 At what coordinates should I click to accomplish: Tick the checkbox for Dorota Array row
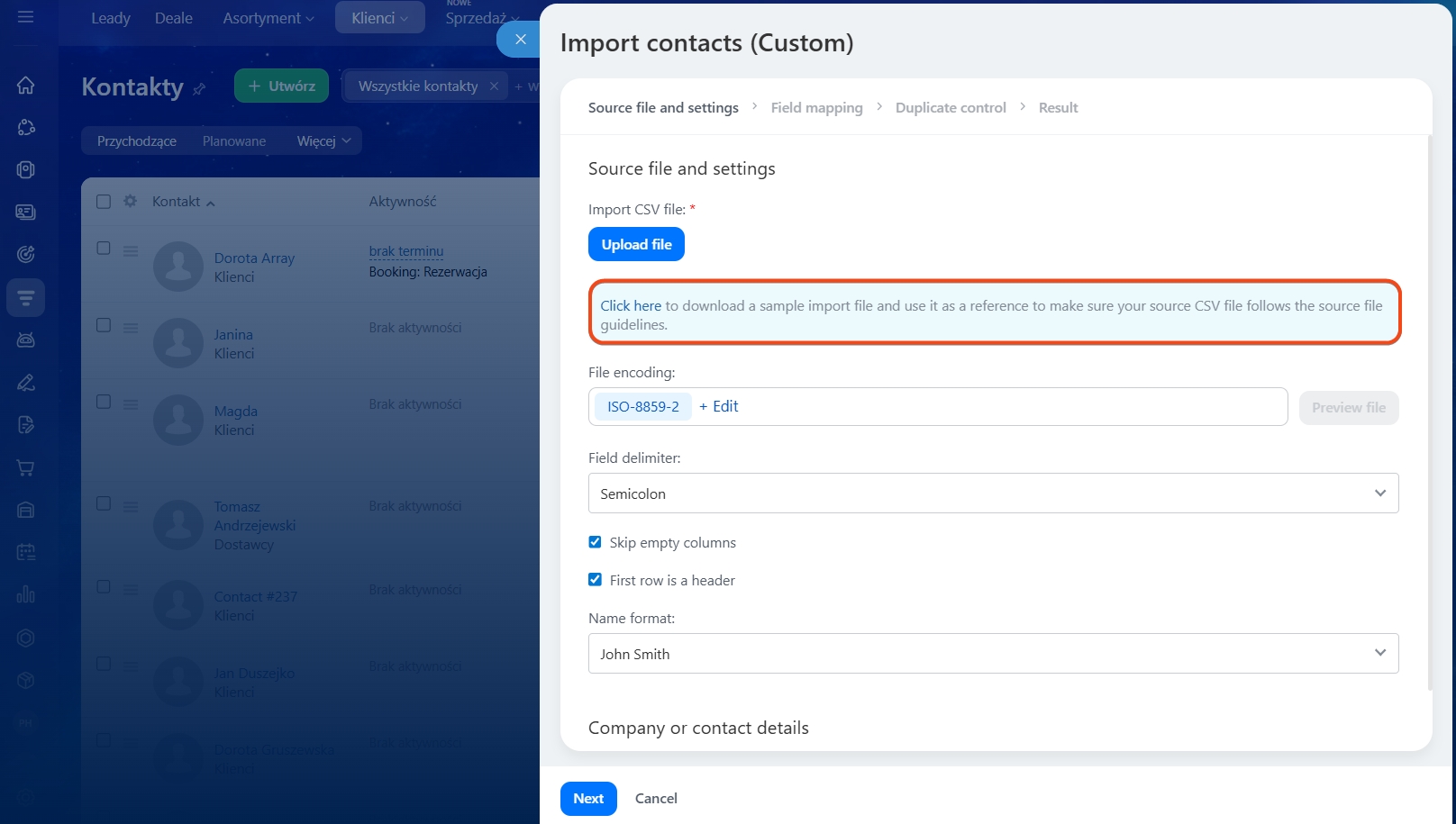point(104,249)
